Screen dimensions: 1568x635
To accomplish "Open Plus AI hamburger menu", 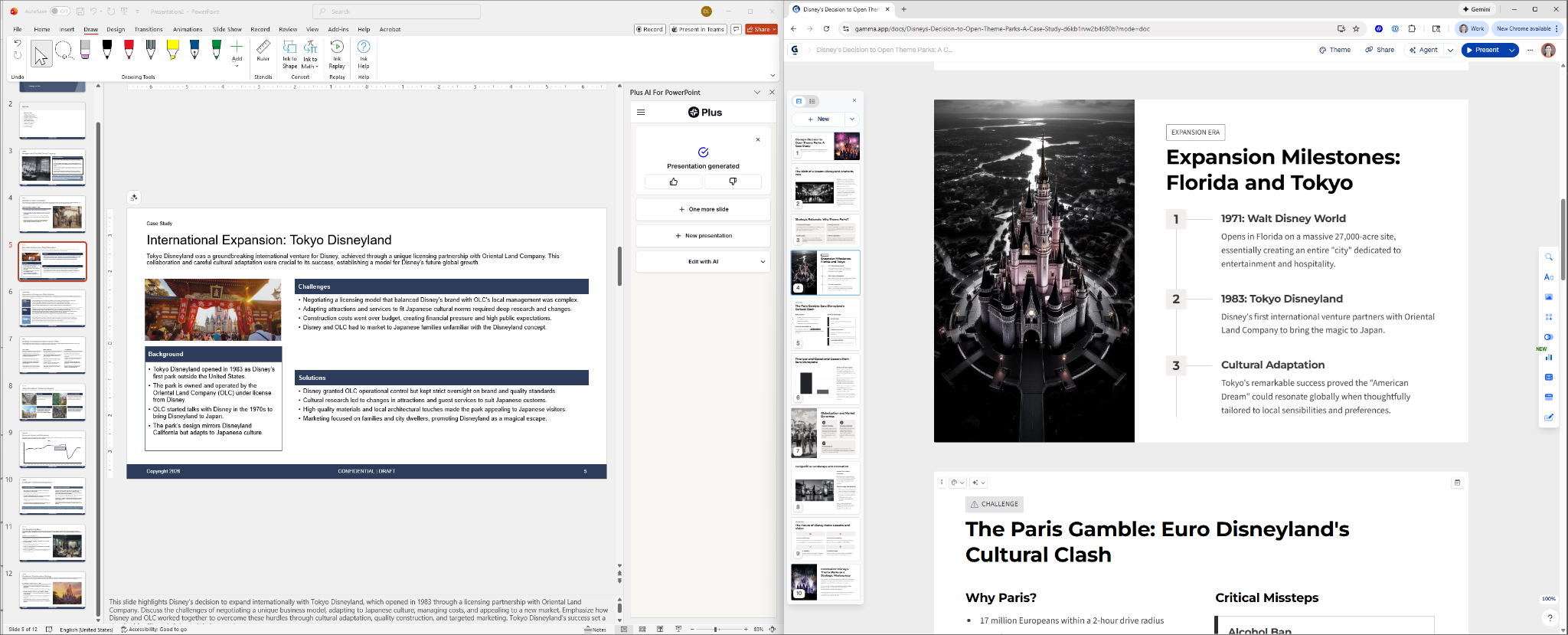I will [641, 113].
